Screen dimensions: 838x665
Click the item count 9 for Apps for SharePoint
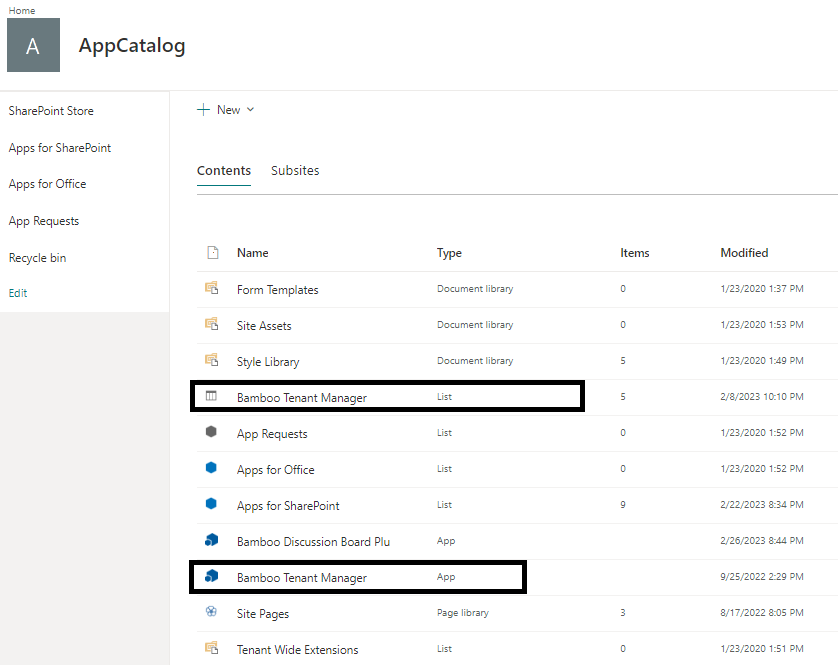point(623,505)
